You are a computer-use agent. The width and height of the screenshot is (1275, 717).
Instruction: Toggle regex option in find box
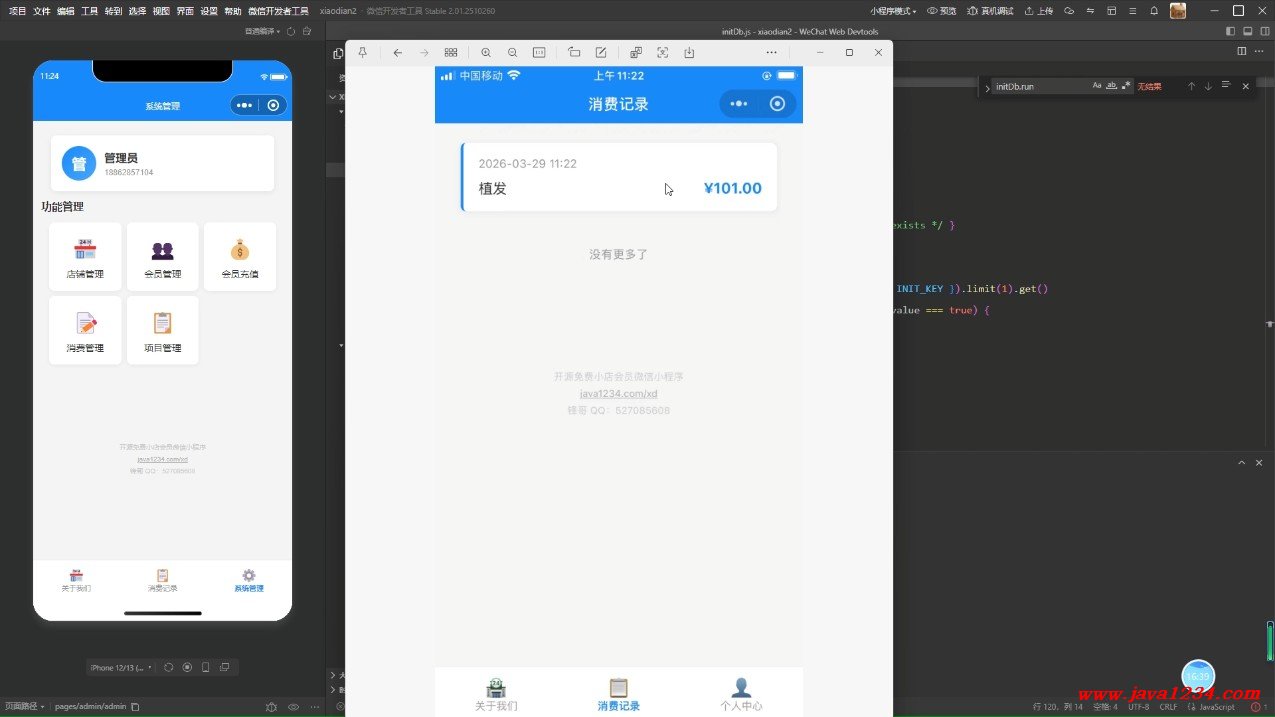(1126, 86)
